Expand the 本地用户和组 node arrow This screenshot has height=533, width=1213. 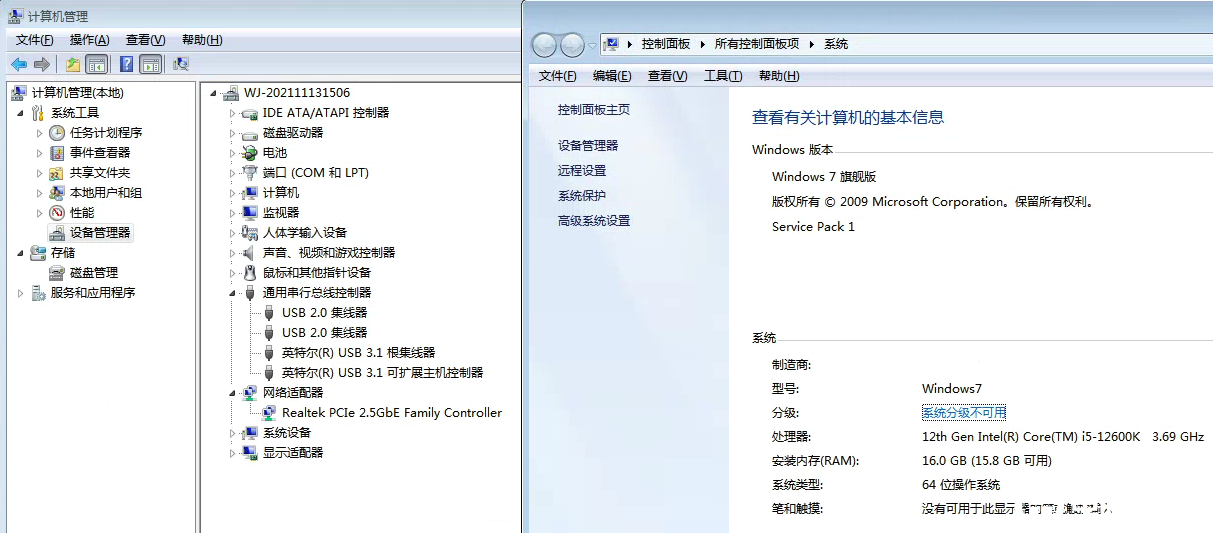[40, 193]
